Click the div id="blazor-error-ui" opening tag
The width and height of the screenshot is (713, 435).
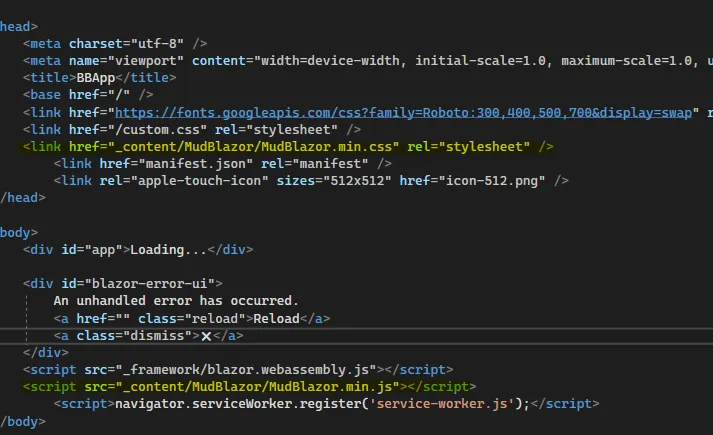click(x=123, y=284)
